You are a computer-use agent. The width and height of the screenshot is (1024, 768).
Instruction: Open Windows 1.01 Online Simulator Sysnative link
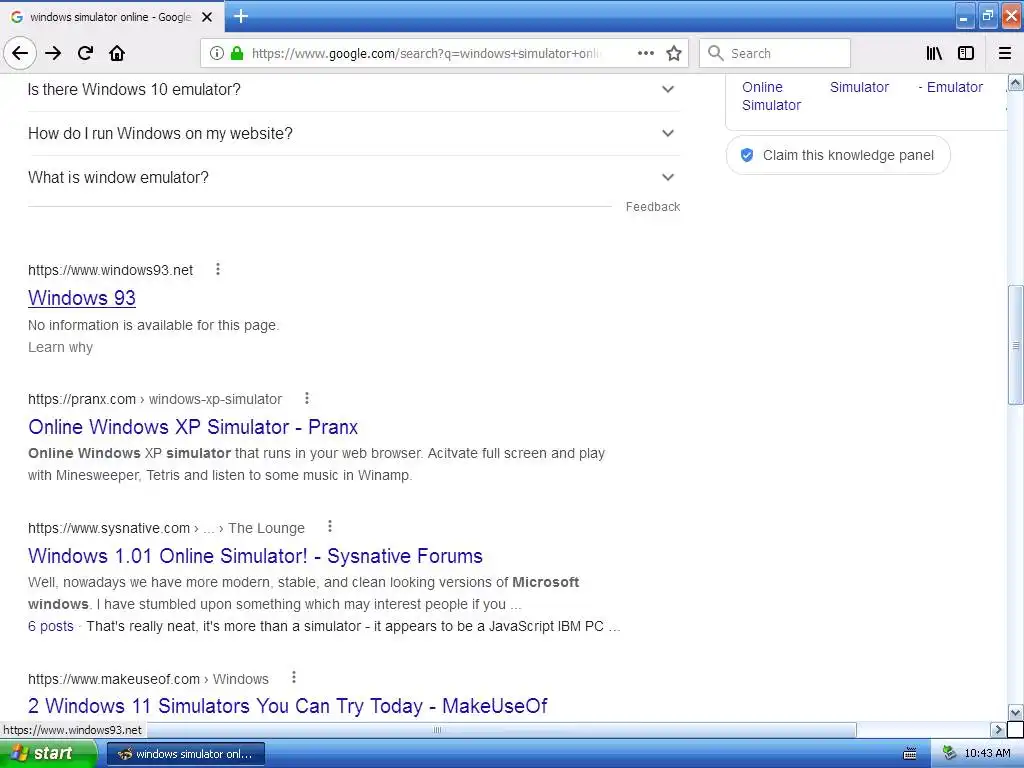click(255, 556)
